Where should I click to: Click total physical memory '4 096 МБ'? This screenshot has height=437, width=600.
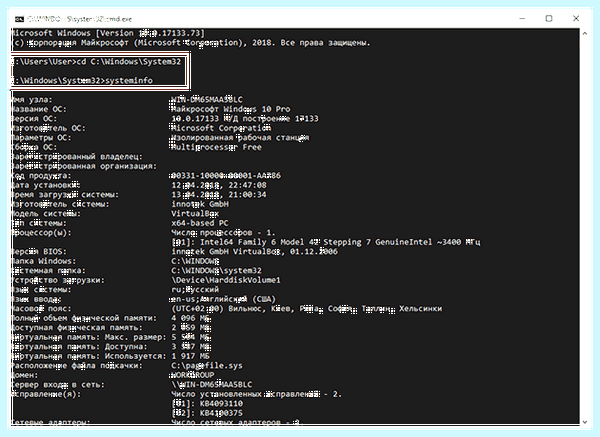pyautogui.click(x=191, y=318)
